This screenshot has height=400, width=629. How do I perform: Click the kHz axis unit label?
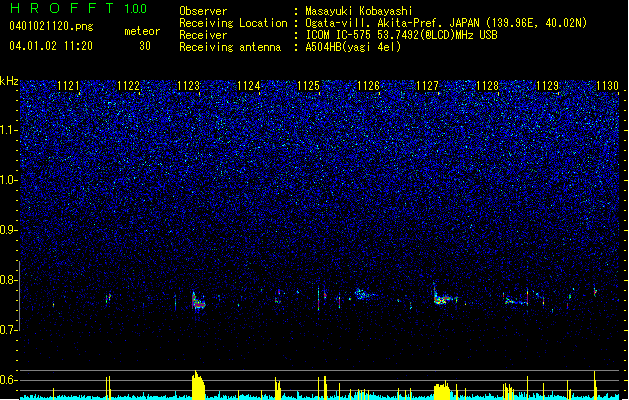pos(9,81)
